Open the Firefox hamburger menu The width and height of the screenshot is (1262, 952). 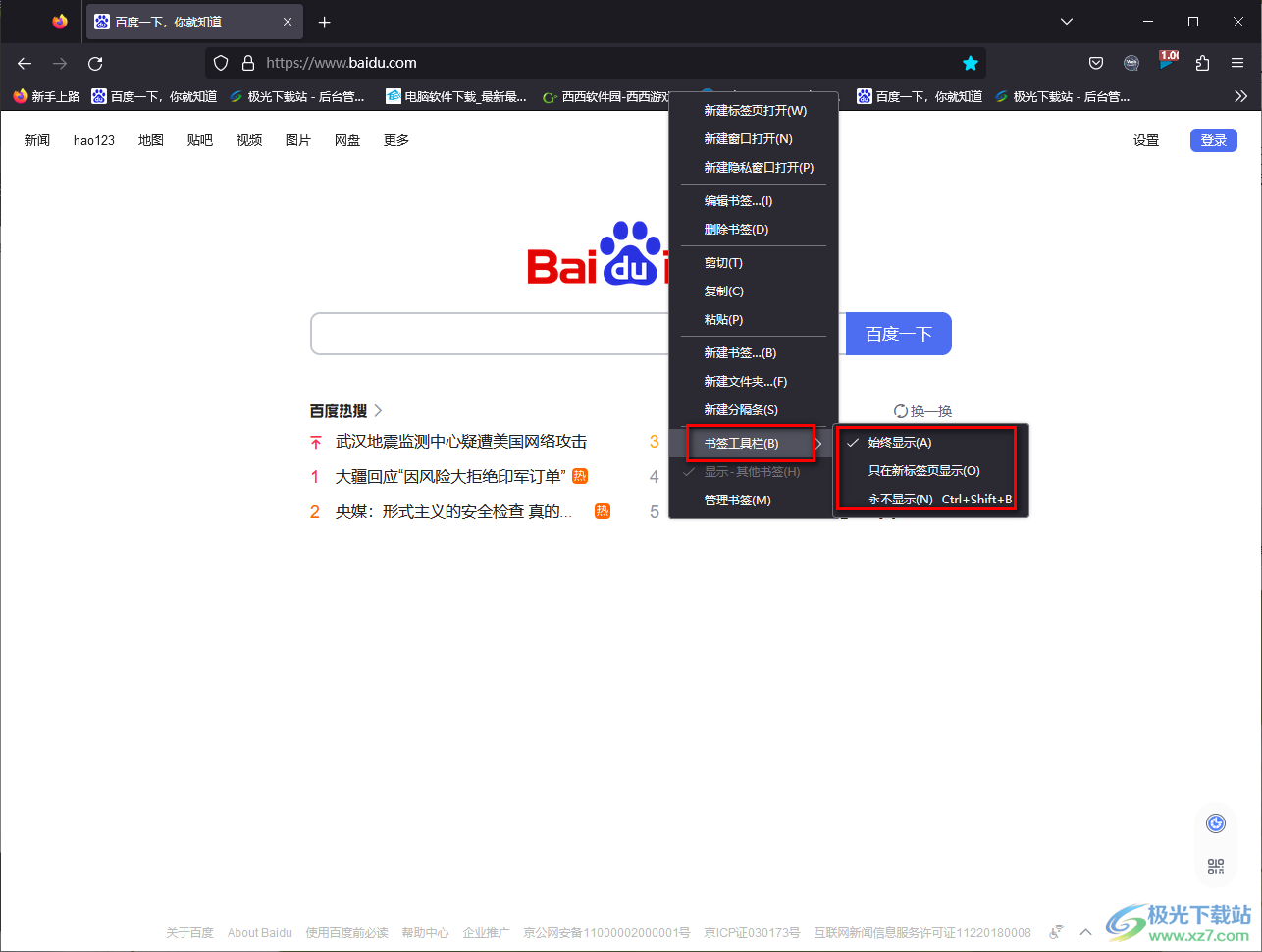[1237, 63]
